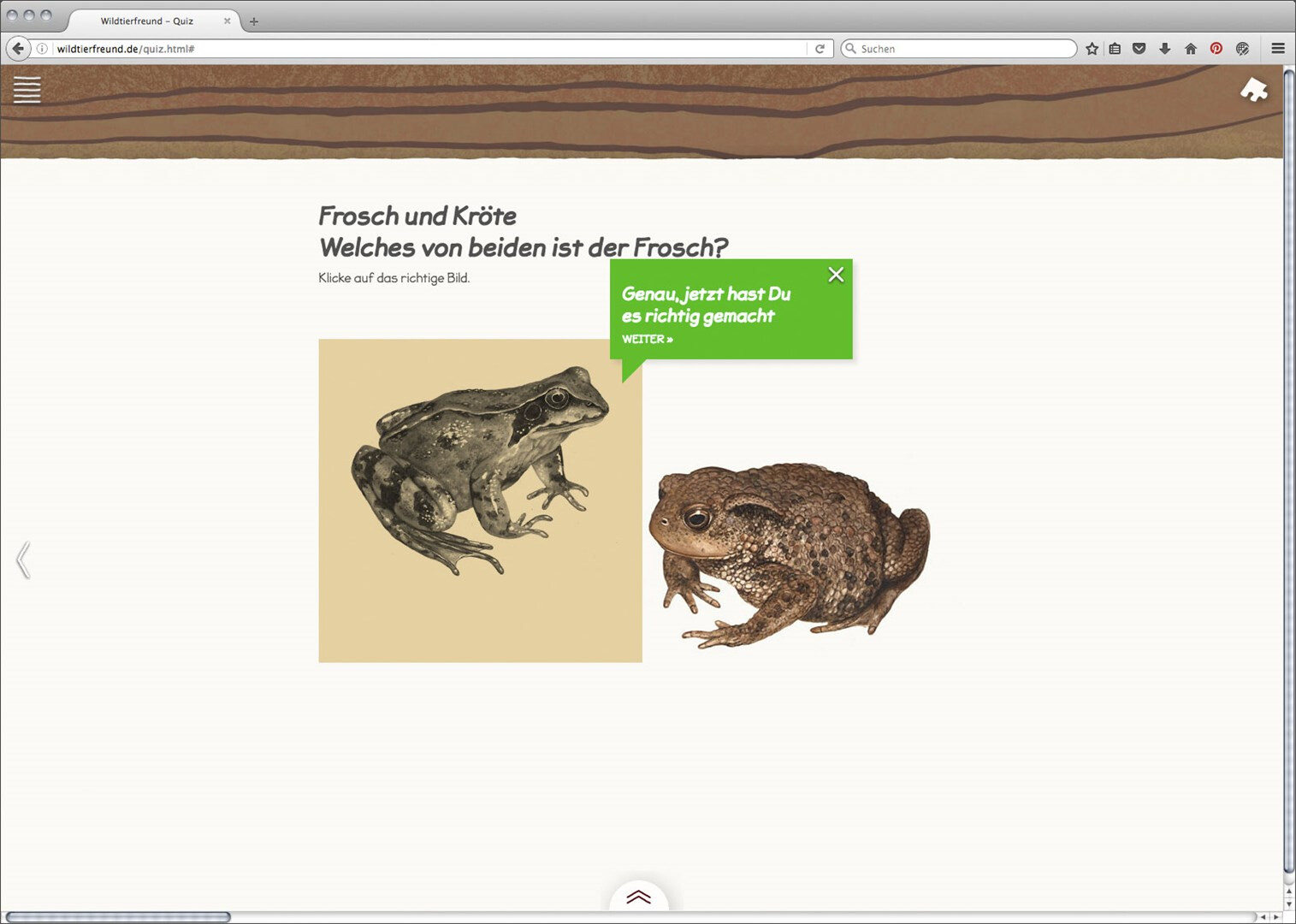This screenshot has height=924, width=1296.
Task: Select the frog picture
Action: point(480,500)
